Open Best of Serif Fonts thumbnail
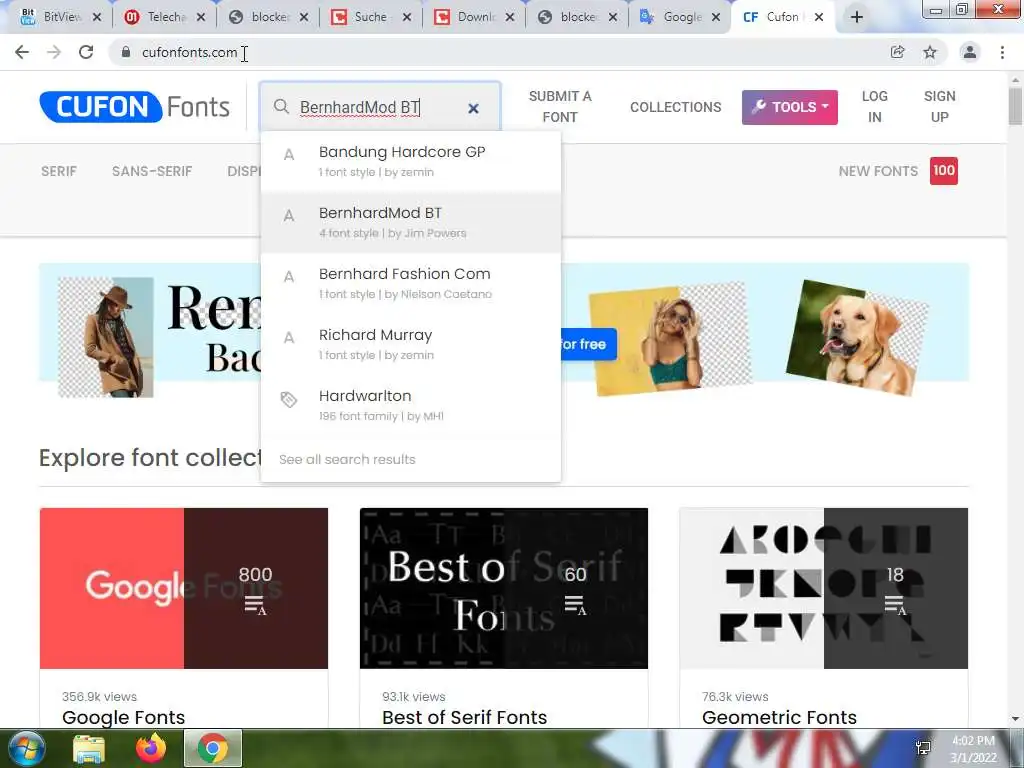The image size is (1024, 768). [x=504, y=588]
